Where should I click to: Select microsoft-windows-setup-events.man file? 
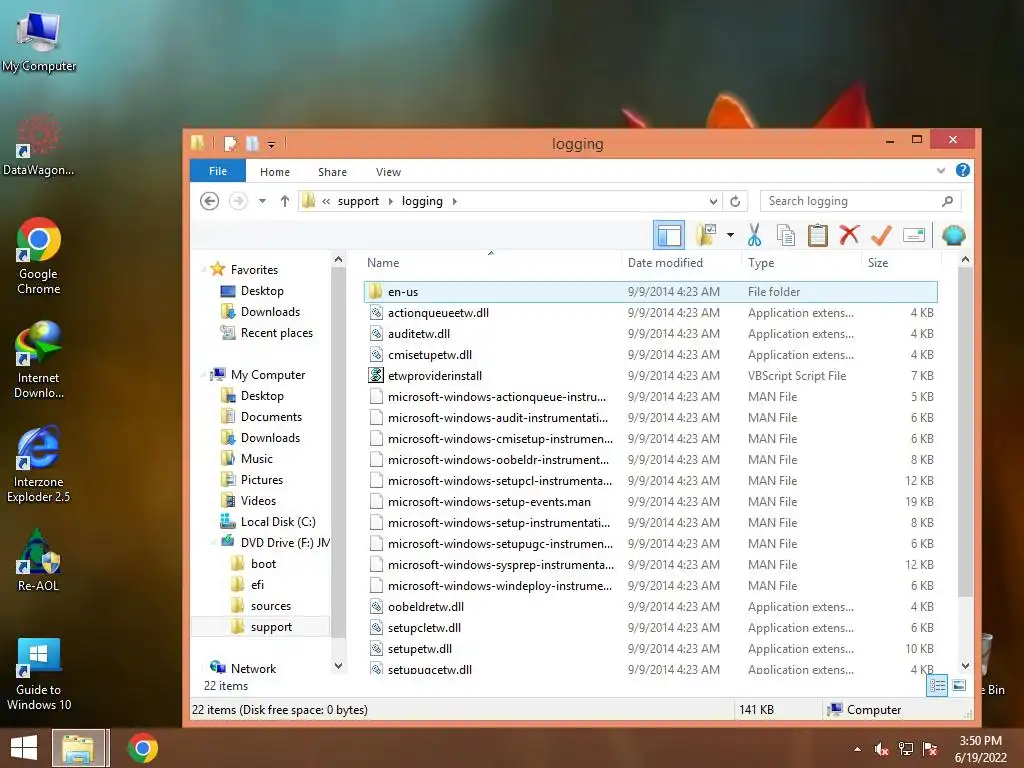pyautogui.click(x=650, y=502)
